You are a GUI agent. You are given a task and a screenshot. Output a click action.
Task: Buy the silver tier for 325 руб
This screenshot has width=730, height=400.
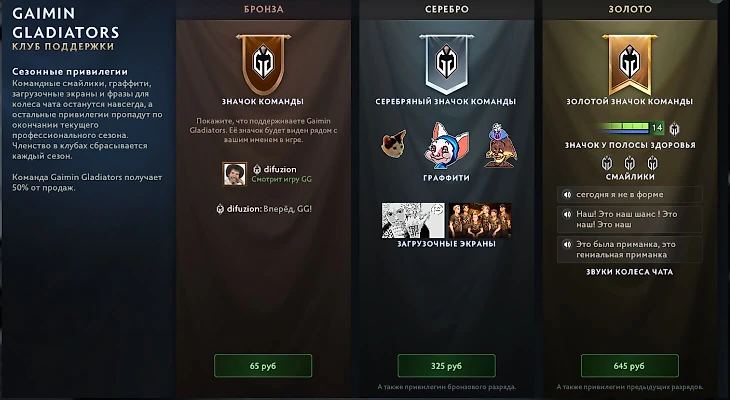[446, 366]
